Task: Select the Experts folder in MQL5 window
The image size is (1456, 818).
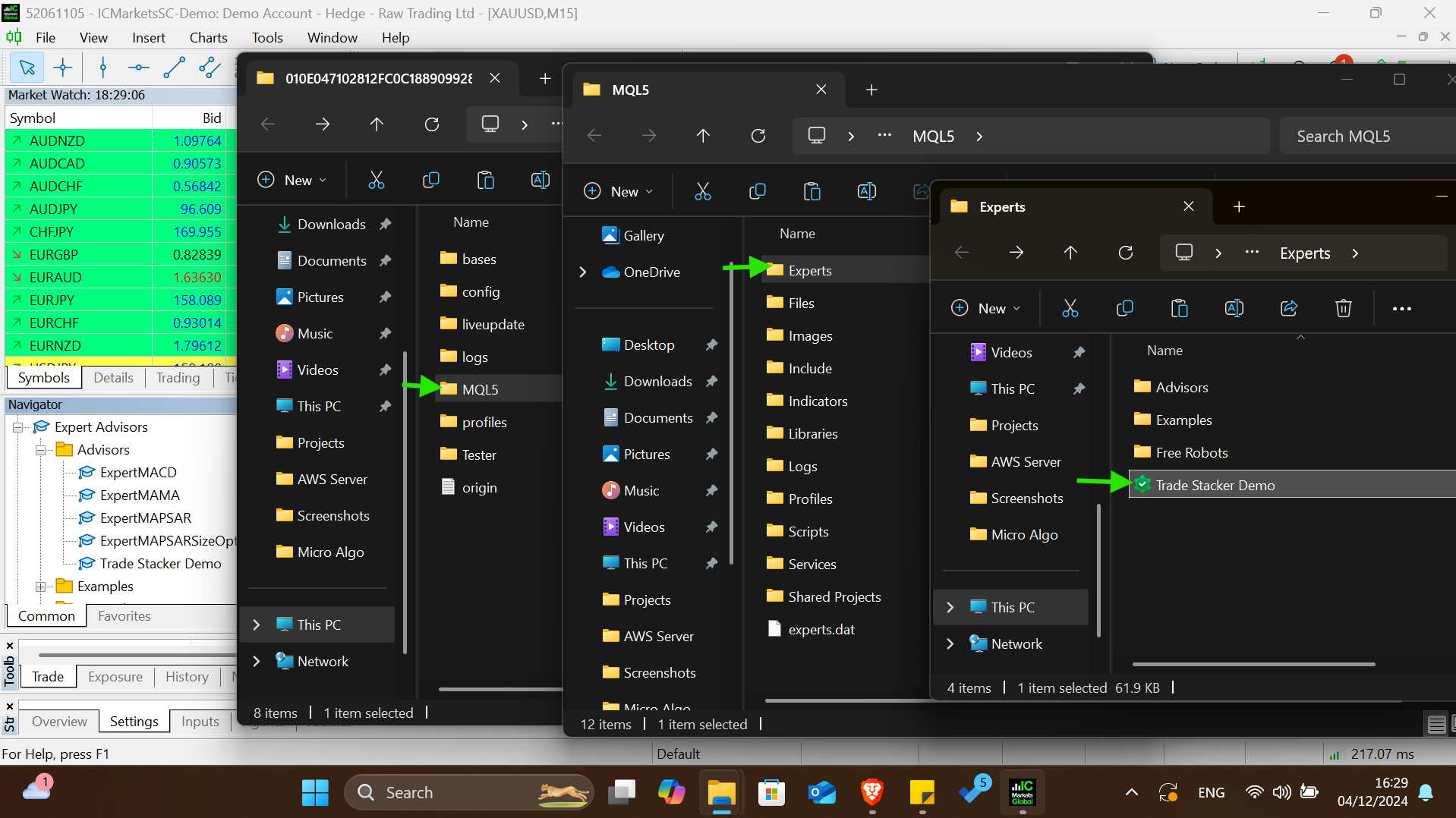Action: [846, 270]
